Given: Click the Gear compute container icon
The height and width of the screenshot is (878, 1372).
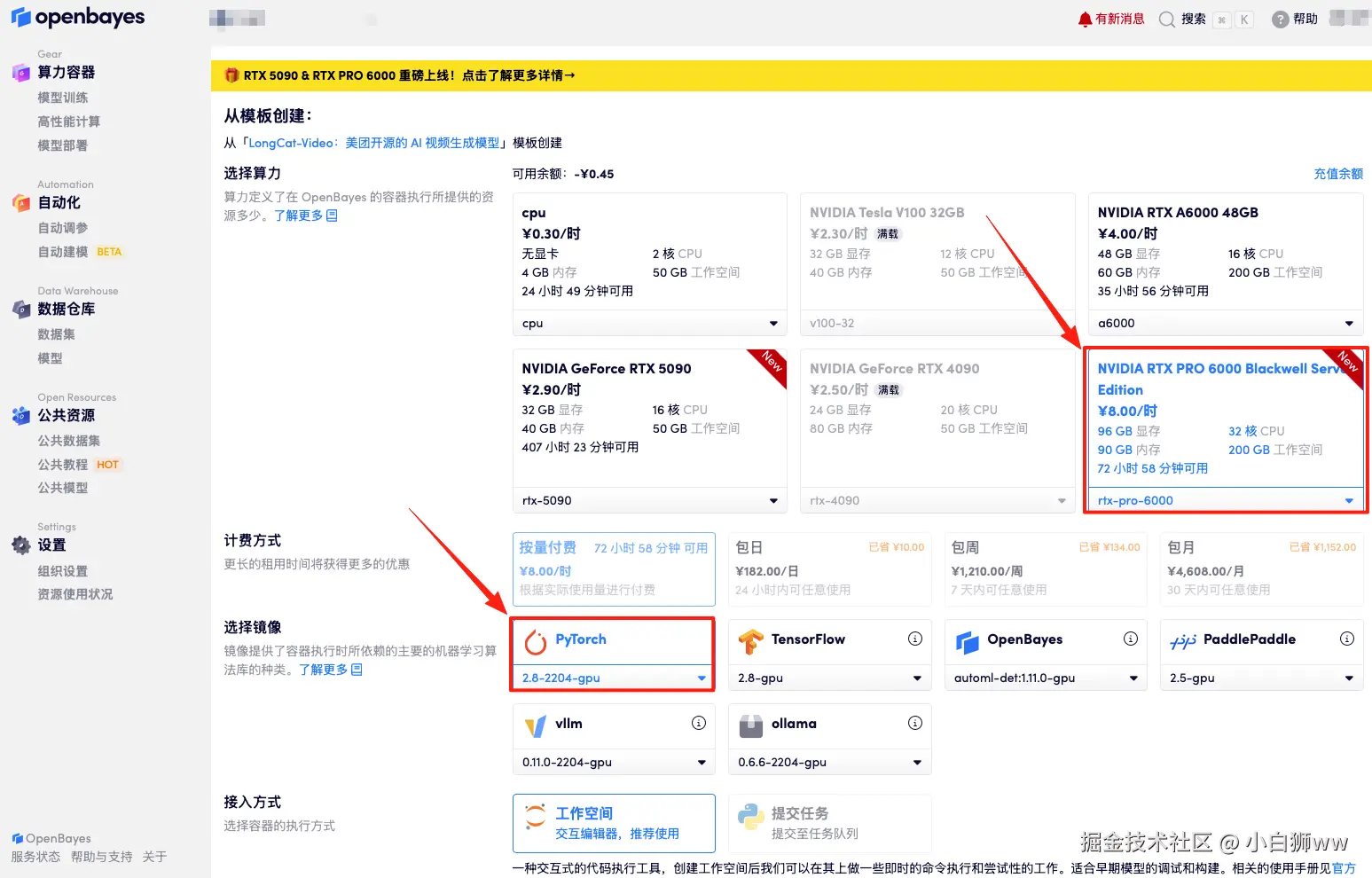Looking at the screenshot, I should pos(21,73).
